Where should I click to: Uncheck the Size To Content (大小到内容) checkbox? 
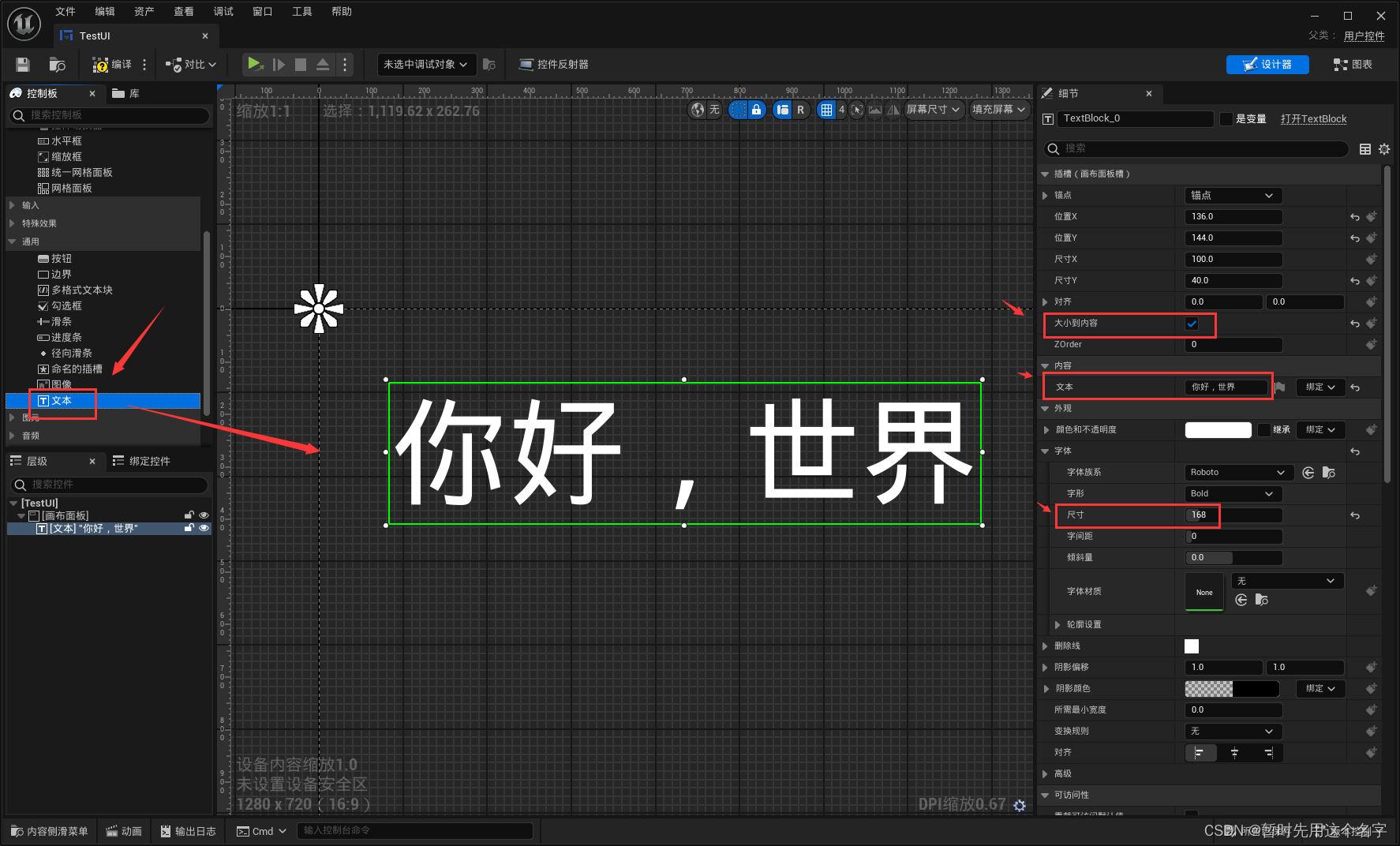click(x=1192, y=324)
